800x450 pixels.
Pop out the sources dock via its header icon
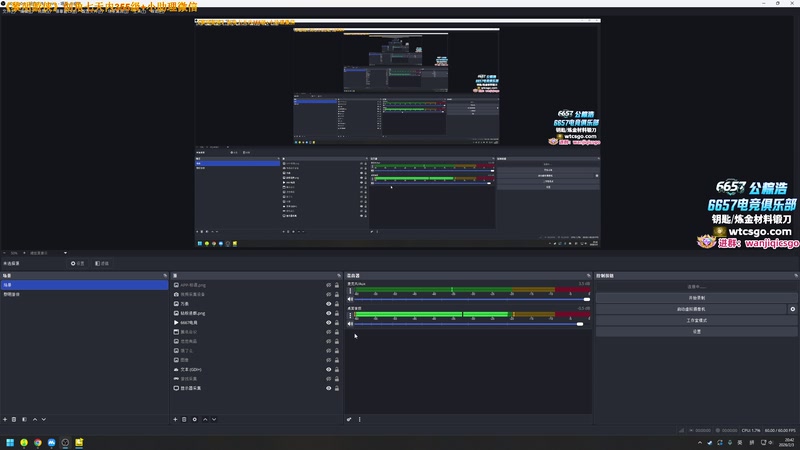(339, 276)
